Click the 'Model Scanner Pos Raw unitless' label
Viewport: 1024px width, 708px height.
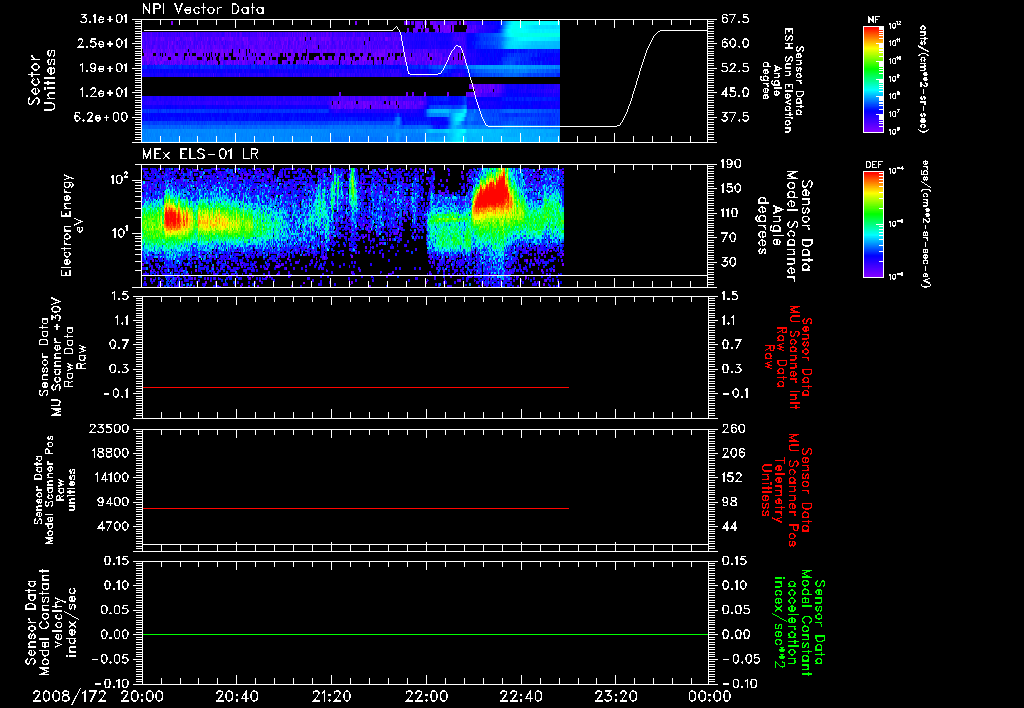click(x=55, y=490)
